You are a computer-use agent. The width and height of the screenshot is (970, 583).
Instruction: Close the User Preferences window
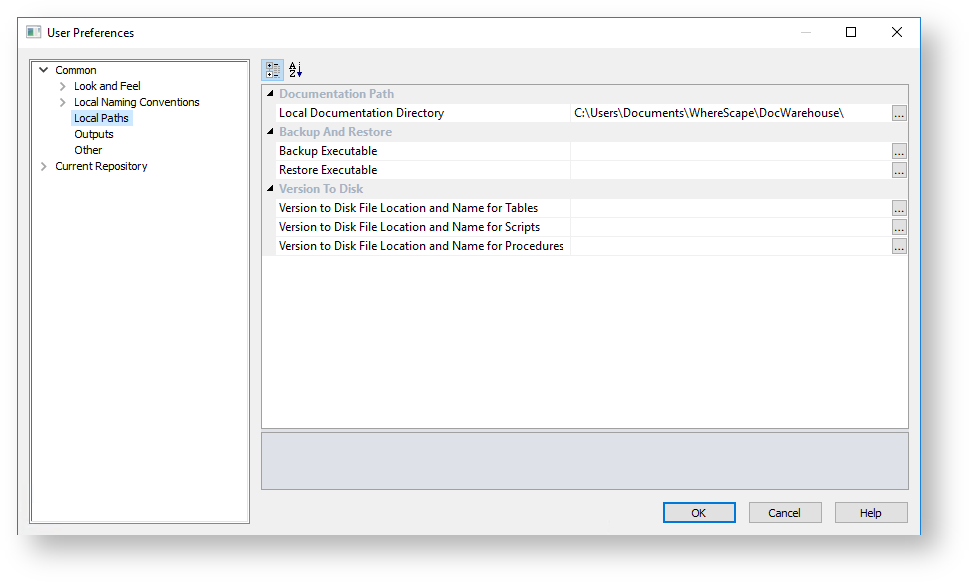tap(897, 32)
